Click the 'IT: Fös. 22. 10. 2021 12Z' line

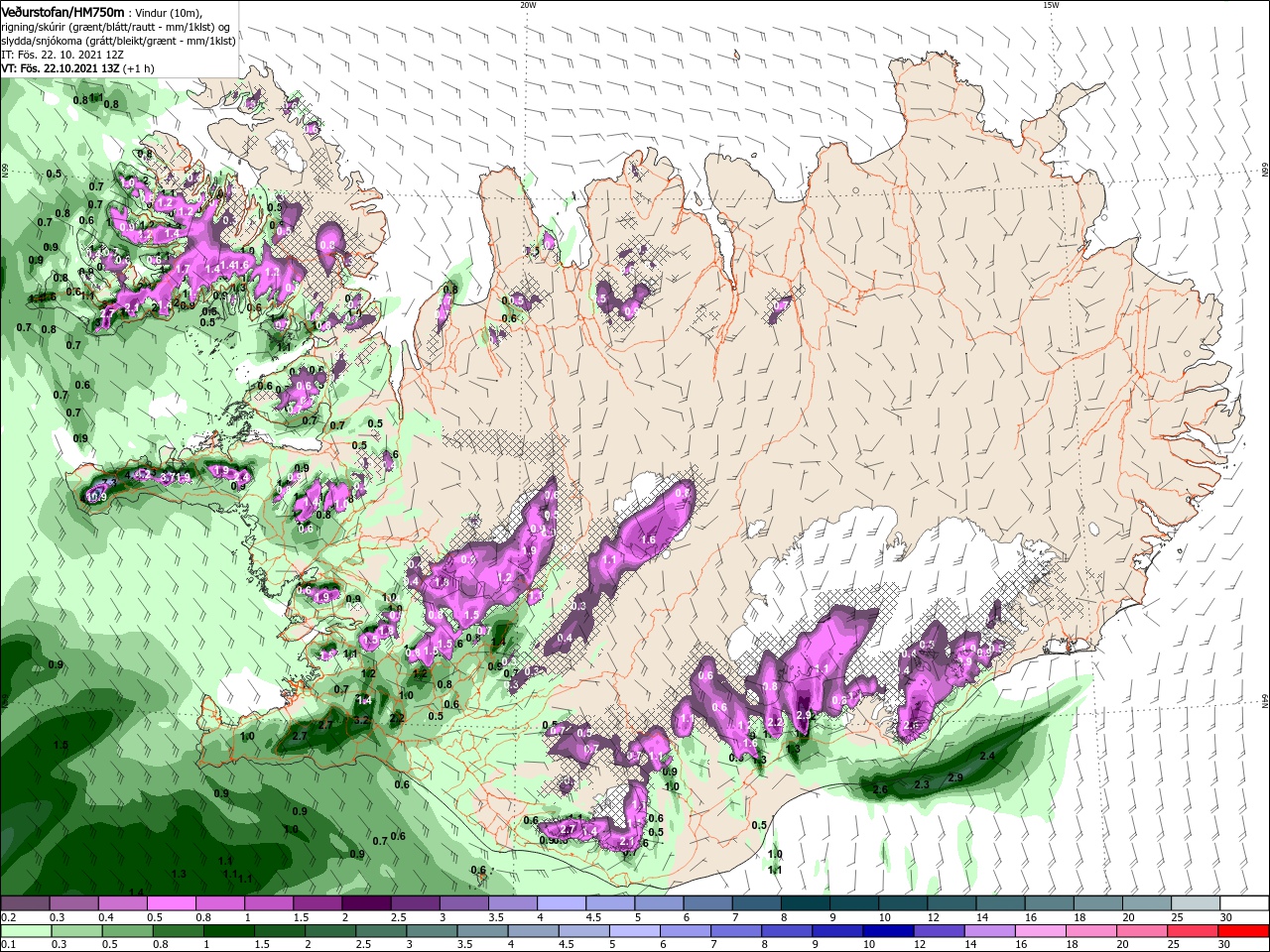tap(62, 55)
